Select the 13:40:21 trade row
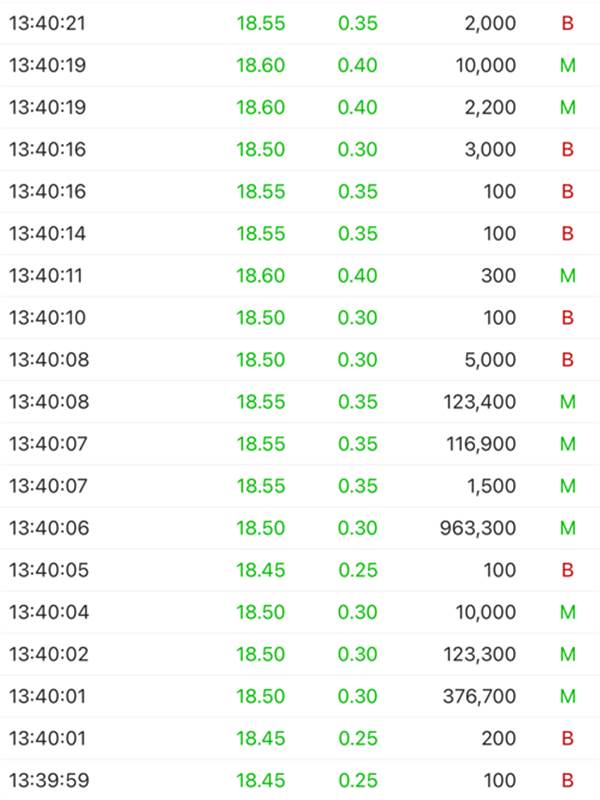 click(300, 23)
